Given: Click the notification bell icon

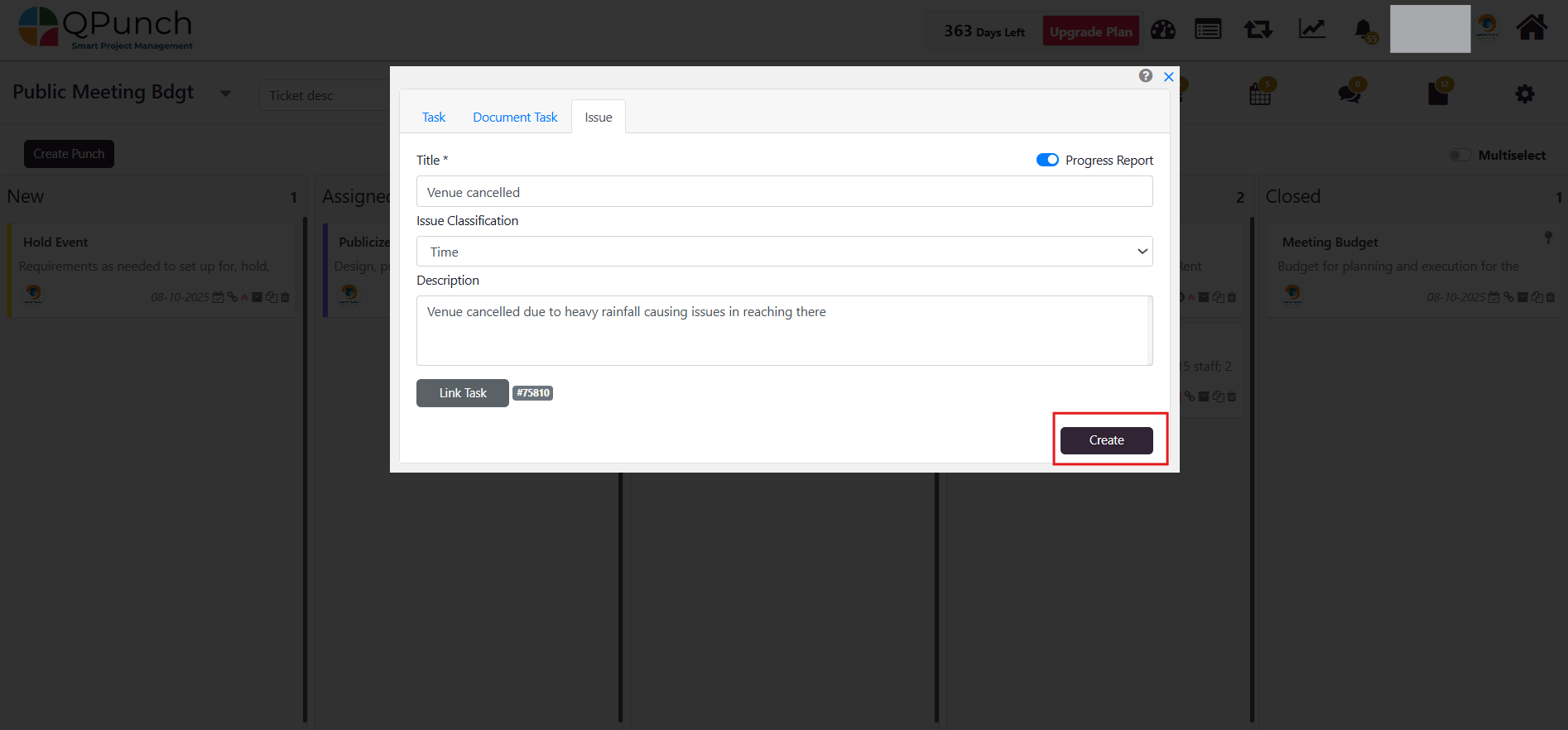Looking at the screenshot, I should tap(1363, 31).
